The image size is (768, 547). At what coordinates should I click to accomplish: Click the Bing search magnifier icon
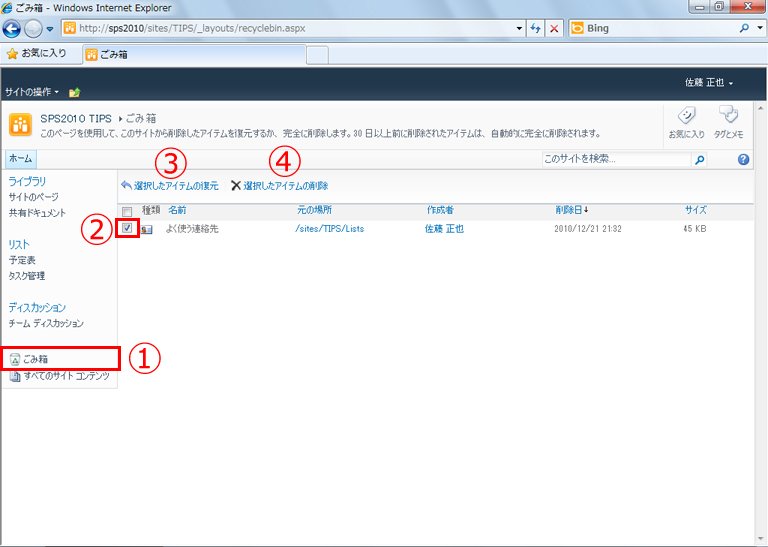744,28
